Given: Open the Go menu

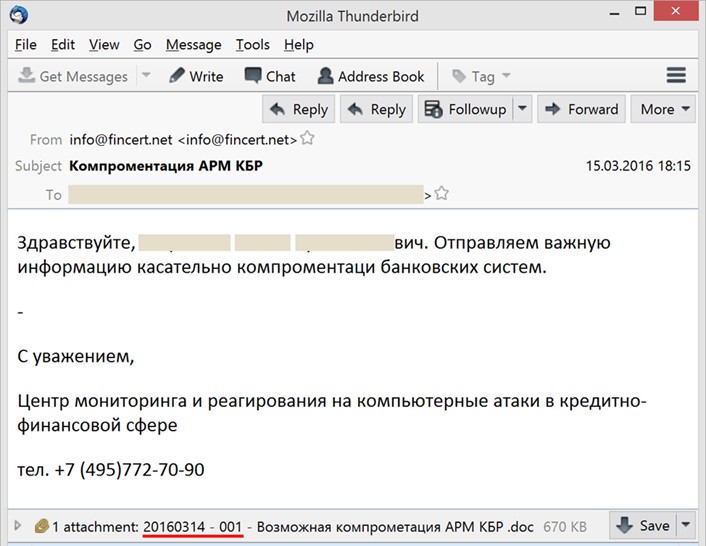Looking at the screenshot, I should tap(142, 45).
